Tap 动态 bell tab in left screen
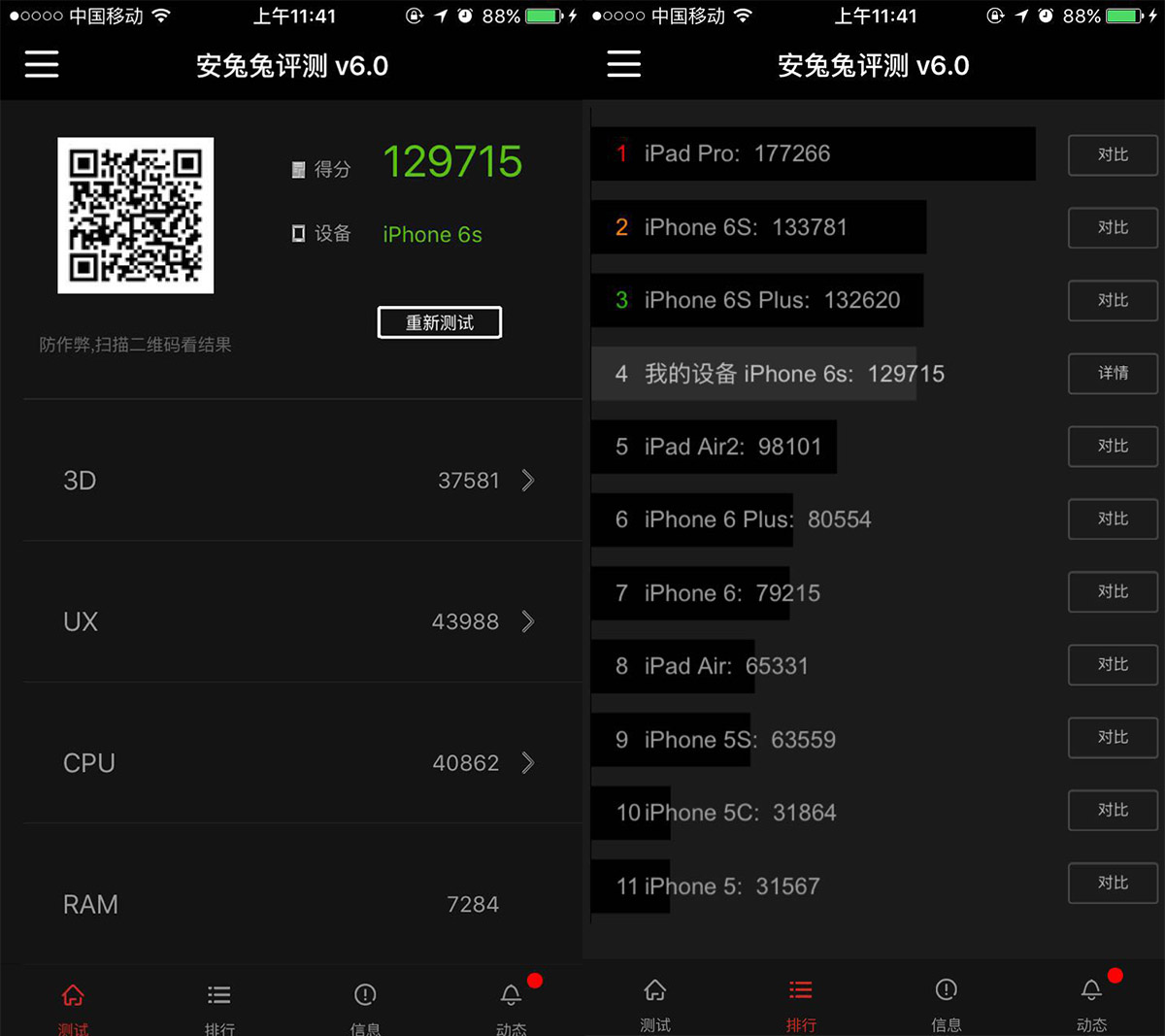 coord(512,1007)
